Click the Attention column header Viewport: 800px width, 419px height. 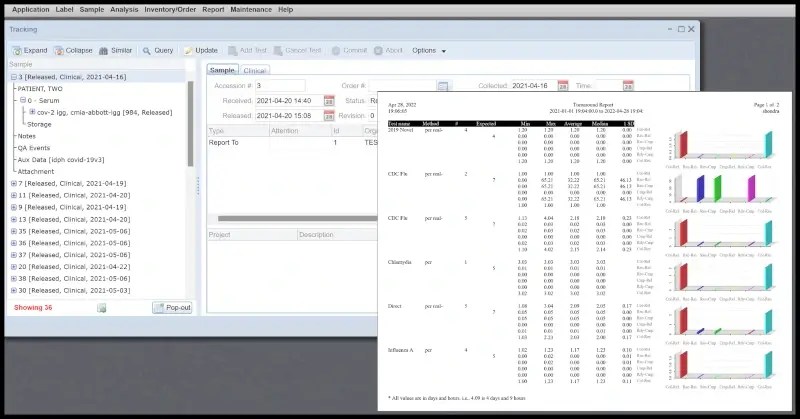[x=300, y=131]
